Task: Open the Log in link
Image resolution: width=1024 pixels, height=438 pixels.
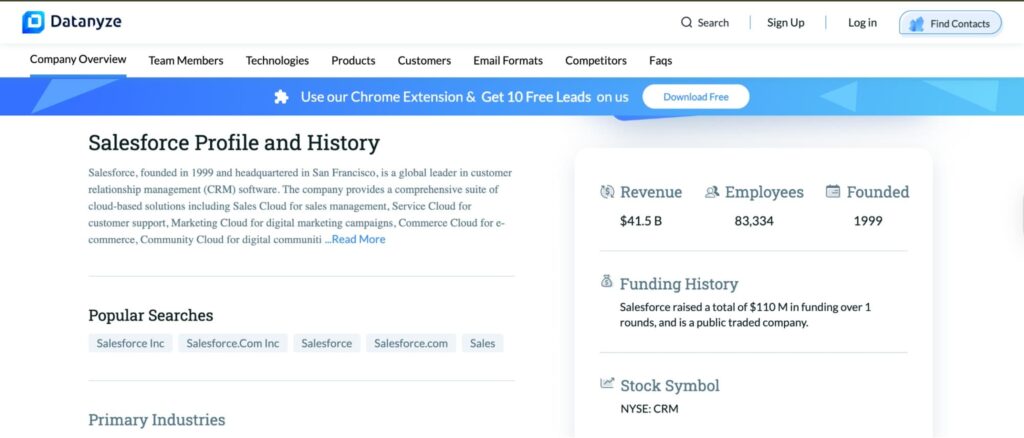Action: [x=862, y=23]
